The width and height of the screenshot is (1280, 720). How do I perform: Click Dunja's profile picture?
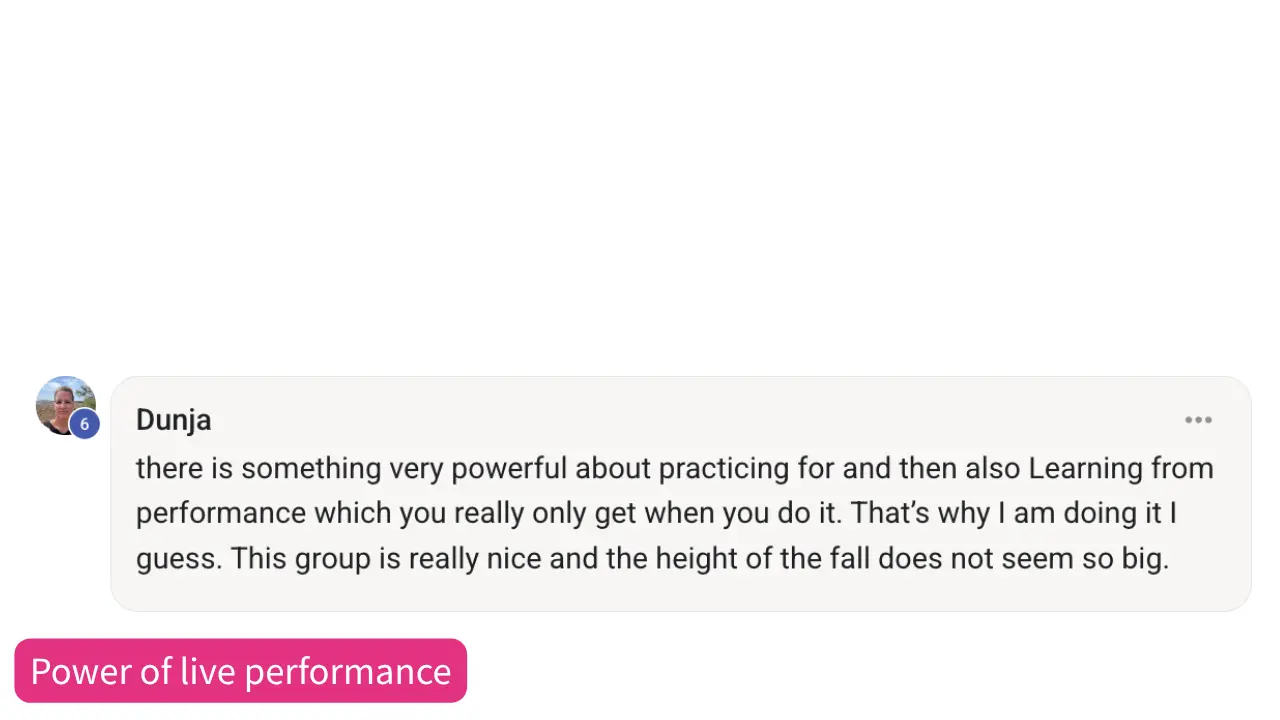pos(62,402)
